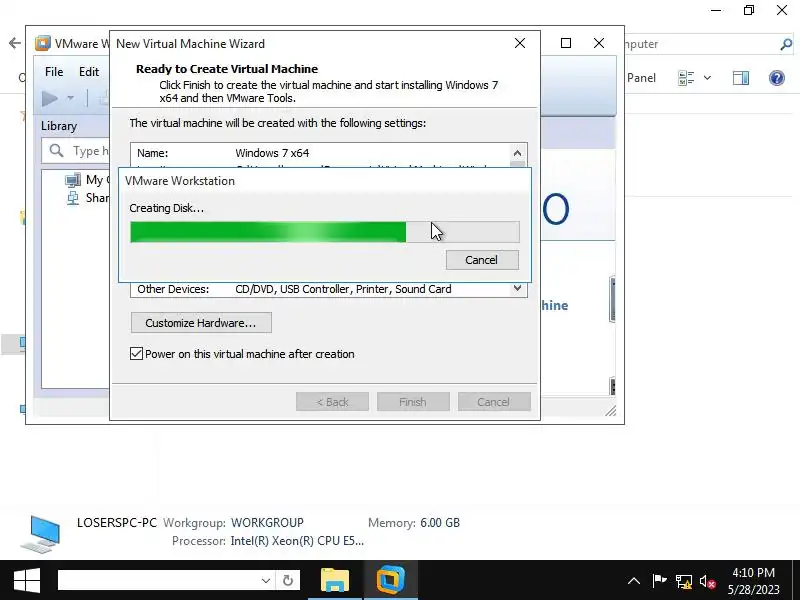Click the VMware window resize grip

pyautogui.click(x=611, y=411)
